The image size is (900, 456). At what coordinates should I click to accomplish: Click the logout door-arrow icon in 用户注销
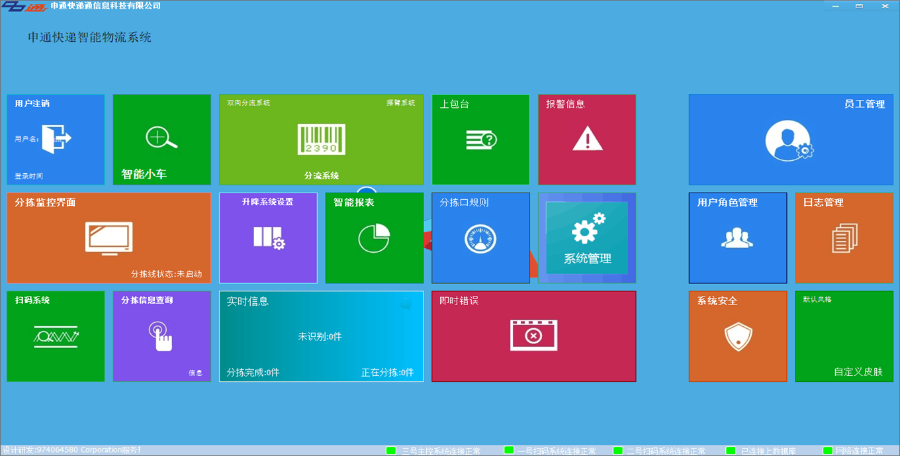point(56,138)
